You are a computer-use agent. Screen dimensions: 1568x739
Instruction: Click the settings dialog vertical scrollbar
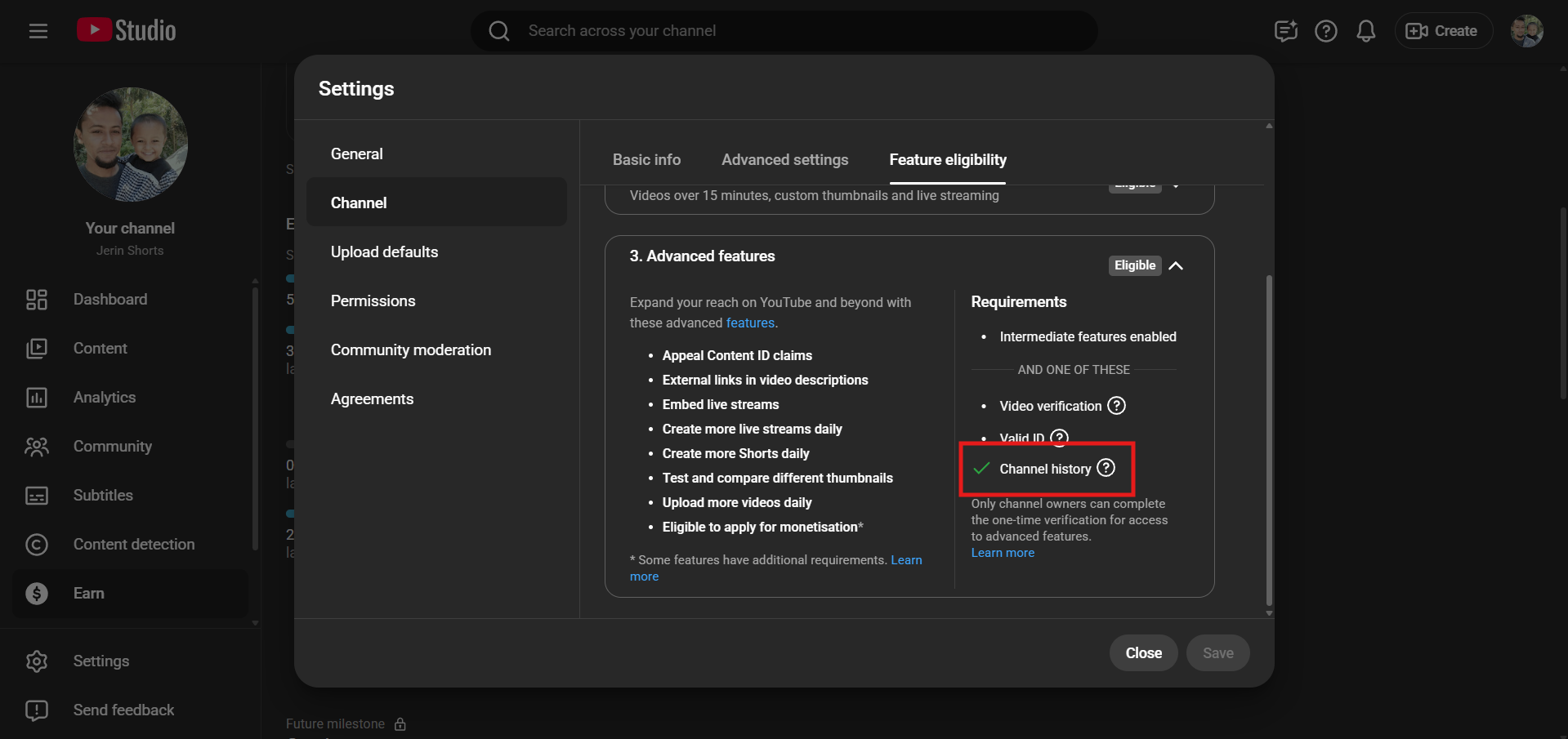point(1268,441)
